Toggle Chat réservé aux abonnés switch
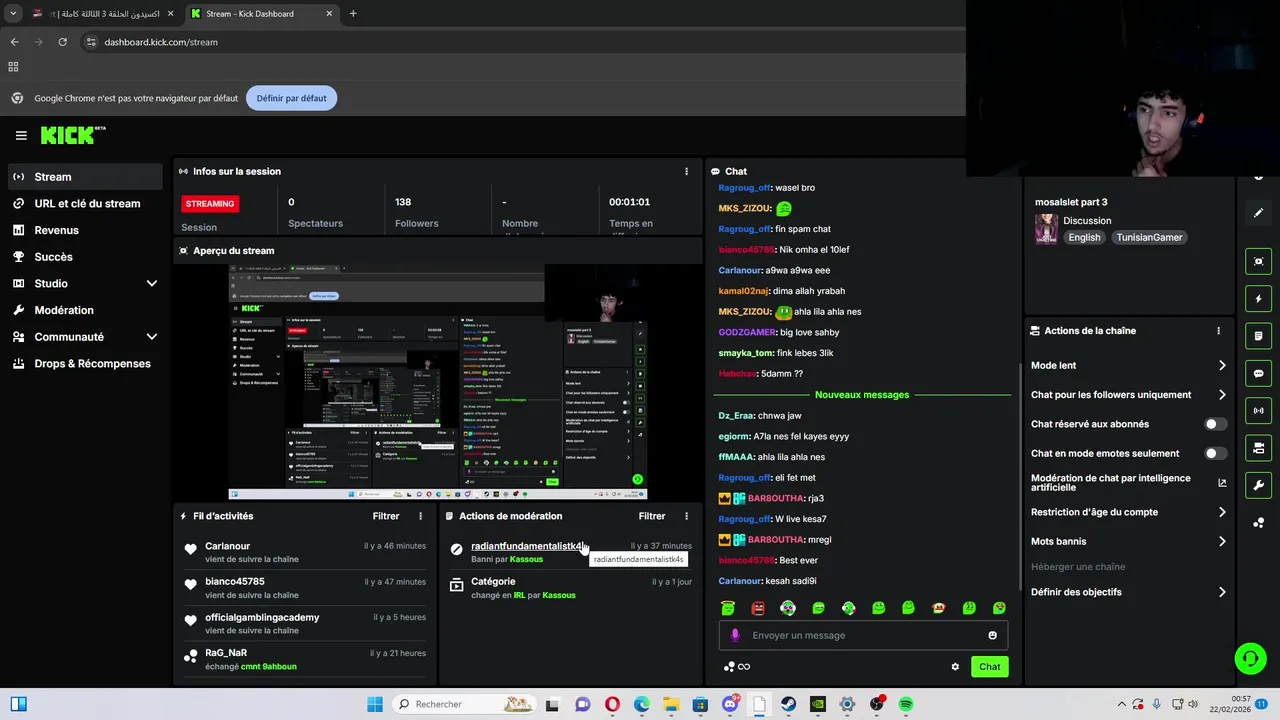1280x720 pixels. 1215,424
